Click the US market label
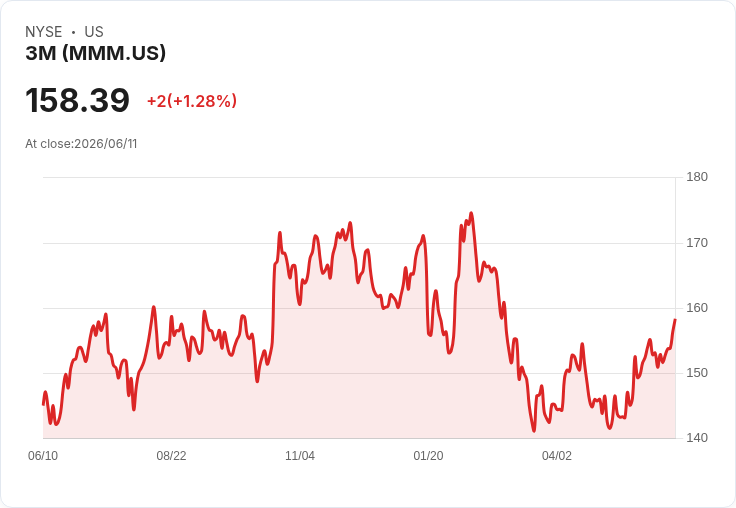Screen dimensions: 736x508 tap(94, 32)
